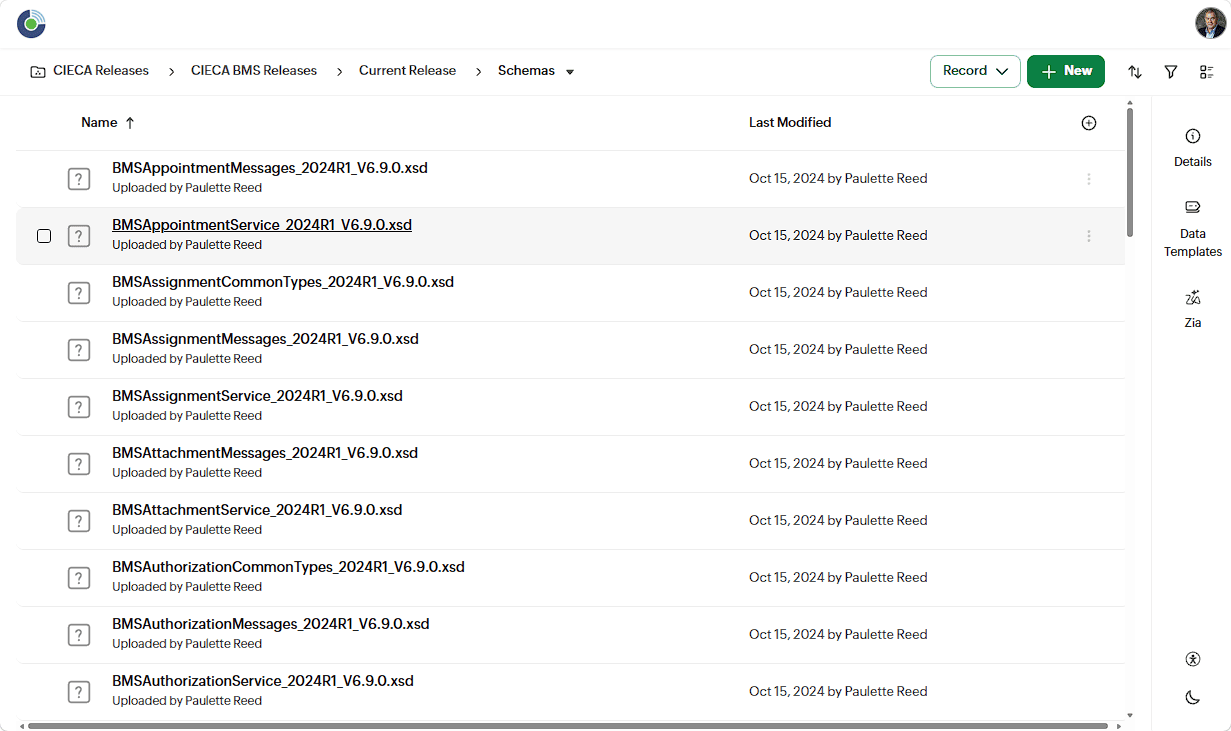1231x731 pixels.
Task: Toggle night mode moon icon
Action: coord(1192,697)
